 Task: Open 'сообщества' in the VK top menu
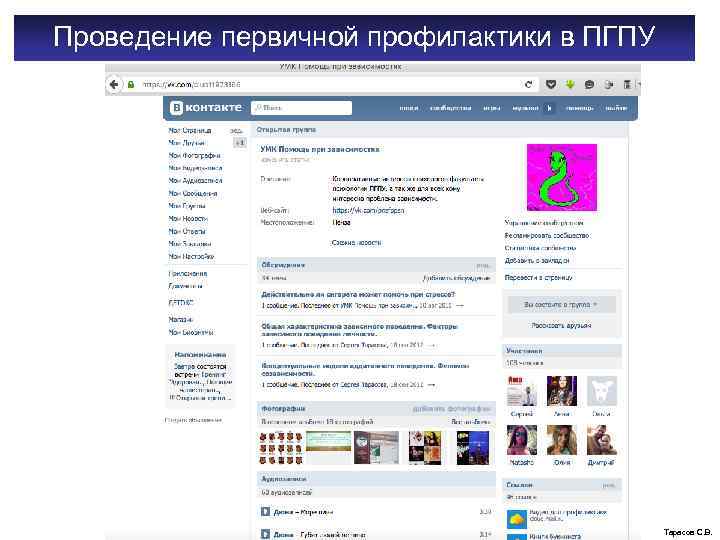tap(450, 108)
